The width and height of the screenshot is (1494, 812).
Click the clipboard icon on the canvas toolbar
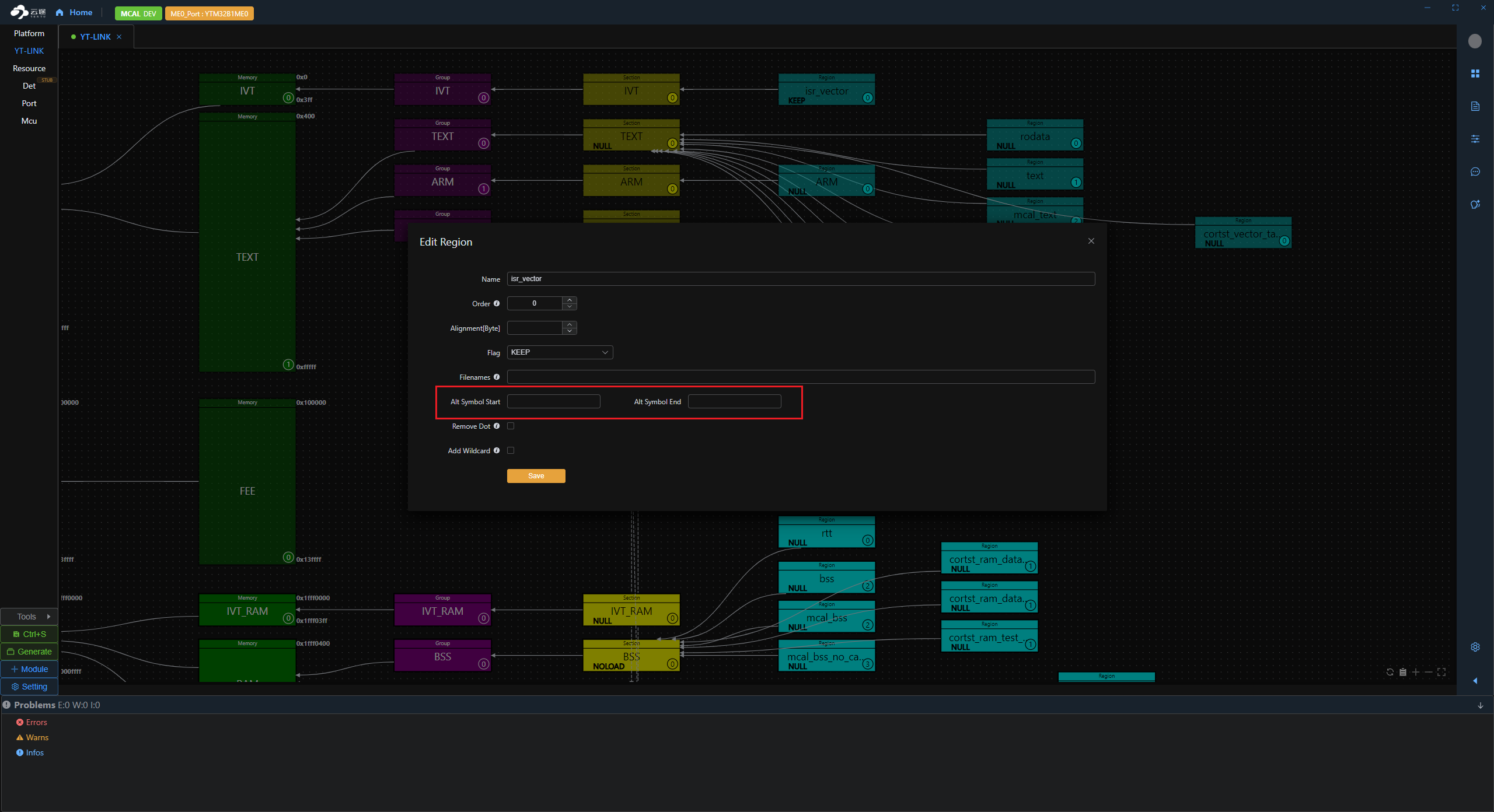point(1403,672)
